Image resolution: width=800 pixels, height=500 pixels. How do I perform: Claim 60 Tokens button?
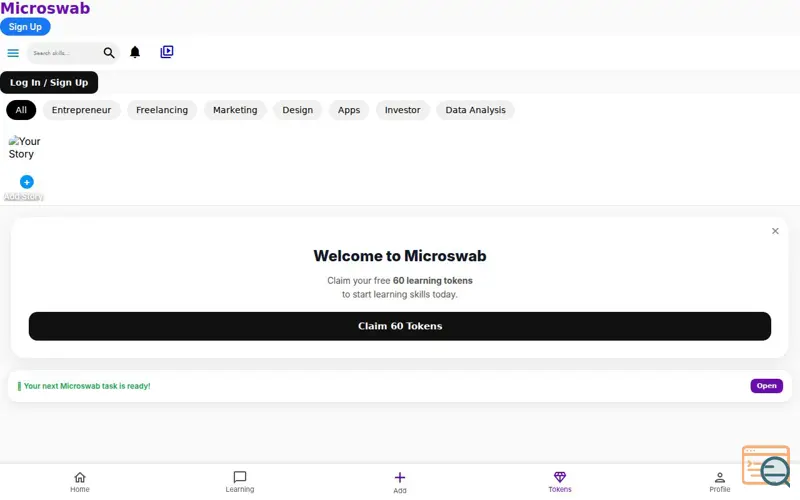click(x=399, y=326)
